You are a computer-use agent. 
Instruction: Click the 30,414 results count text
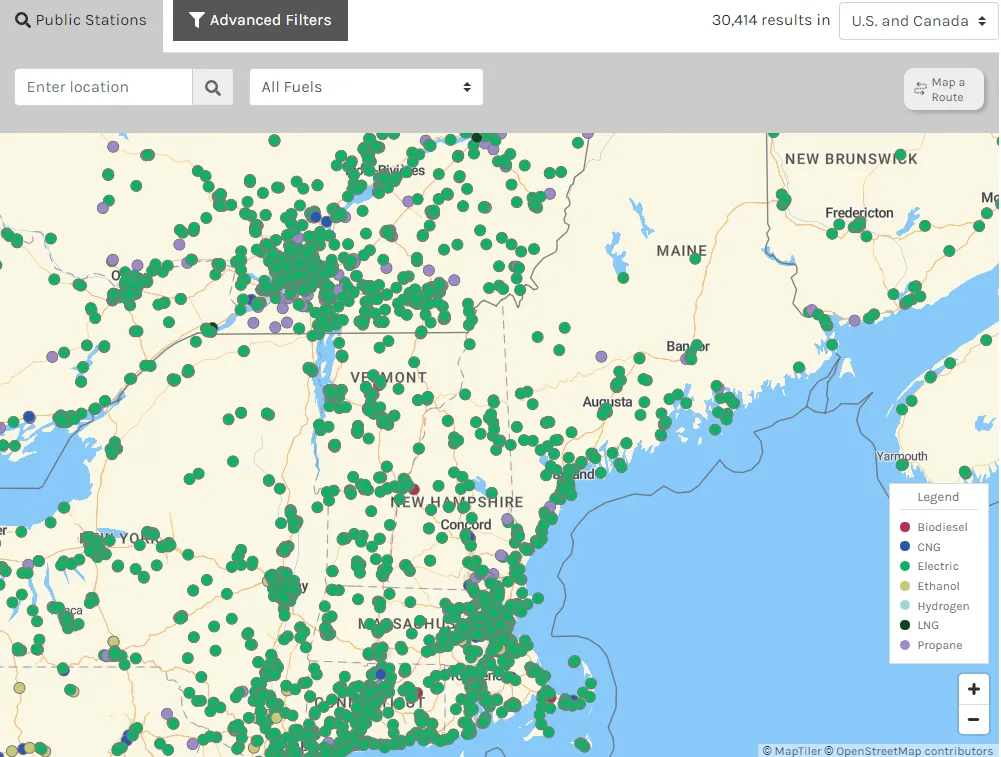click(771, 20)
